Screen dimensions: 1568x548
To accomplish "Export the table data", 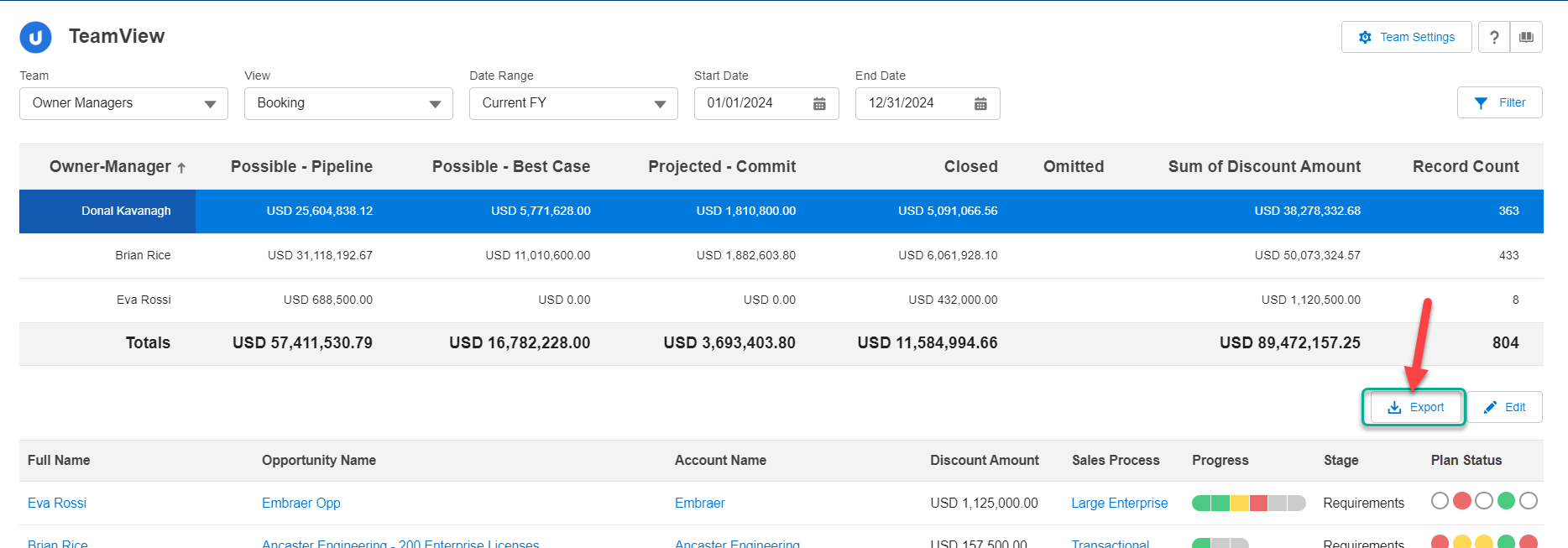I will tap(1414, 408).
